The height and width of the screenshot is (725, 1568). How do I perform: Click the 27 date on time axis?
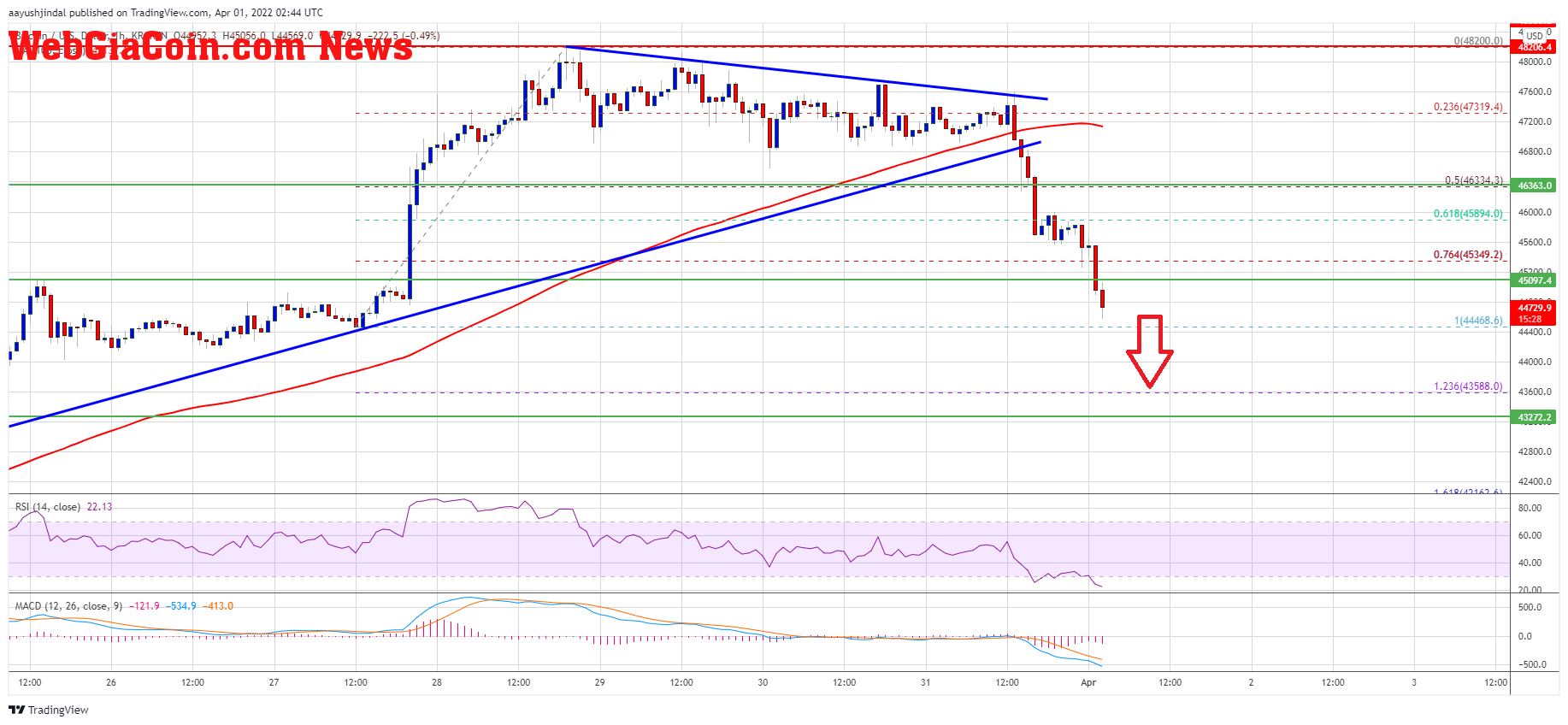[x=274, y=682]
